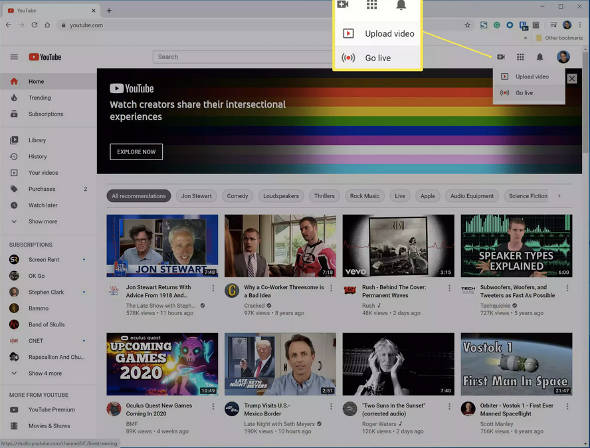Screen dimensions: 590x448
Task: Select the Rock Music chip
Action: click(365, 196)
